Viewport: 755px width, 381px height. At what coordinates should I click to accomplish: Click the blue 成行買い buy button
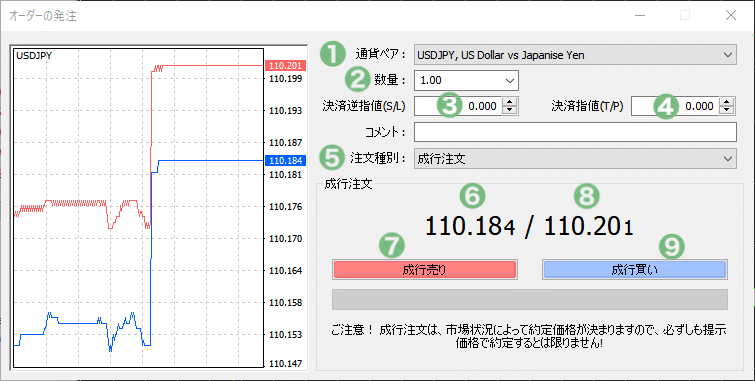(635, 270)
